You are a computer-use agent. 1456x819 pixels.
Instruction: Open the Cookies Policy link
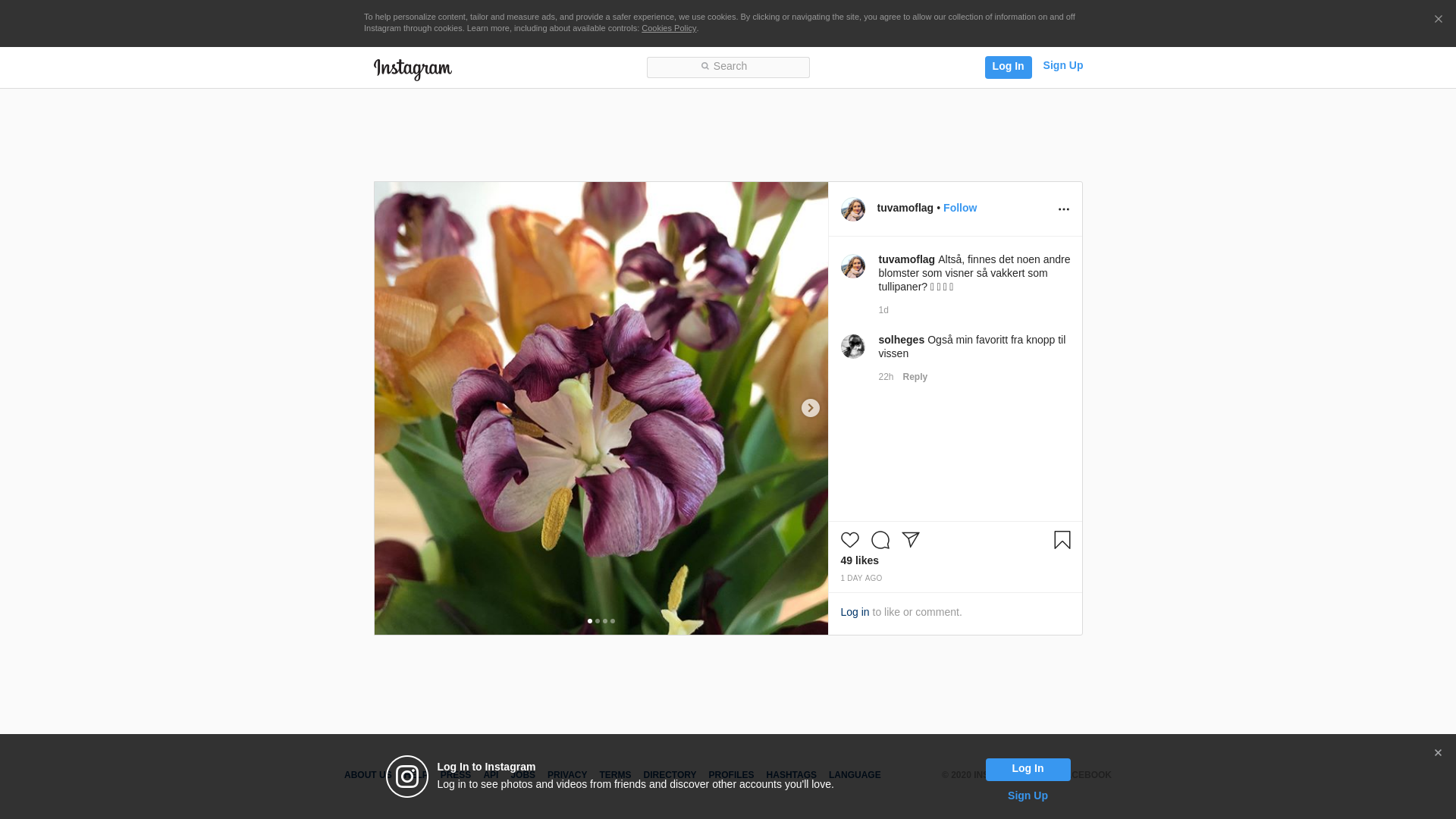click(x=668, y=28)
